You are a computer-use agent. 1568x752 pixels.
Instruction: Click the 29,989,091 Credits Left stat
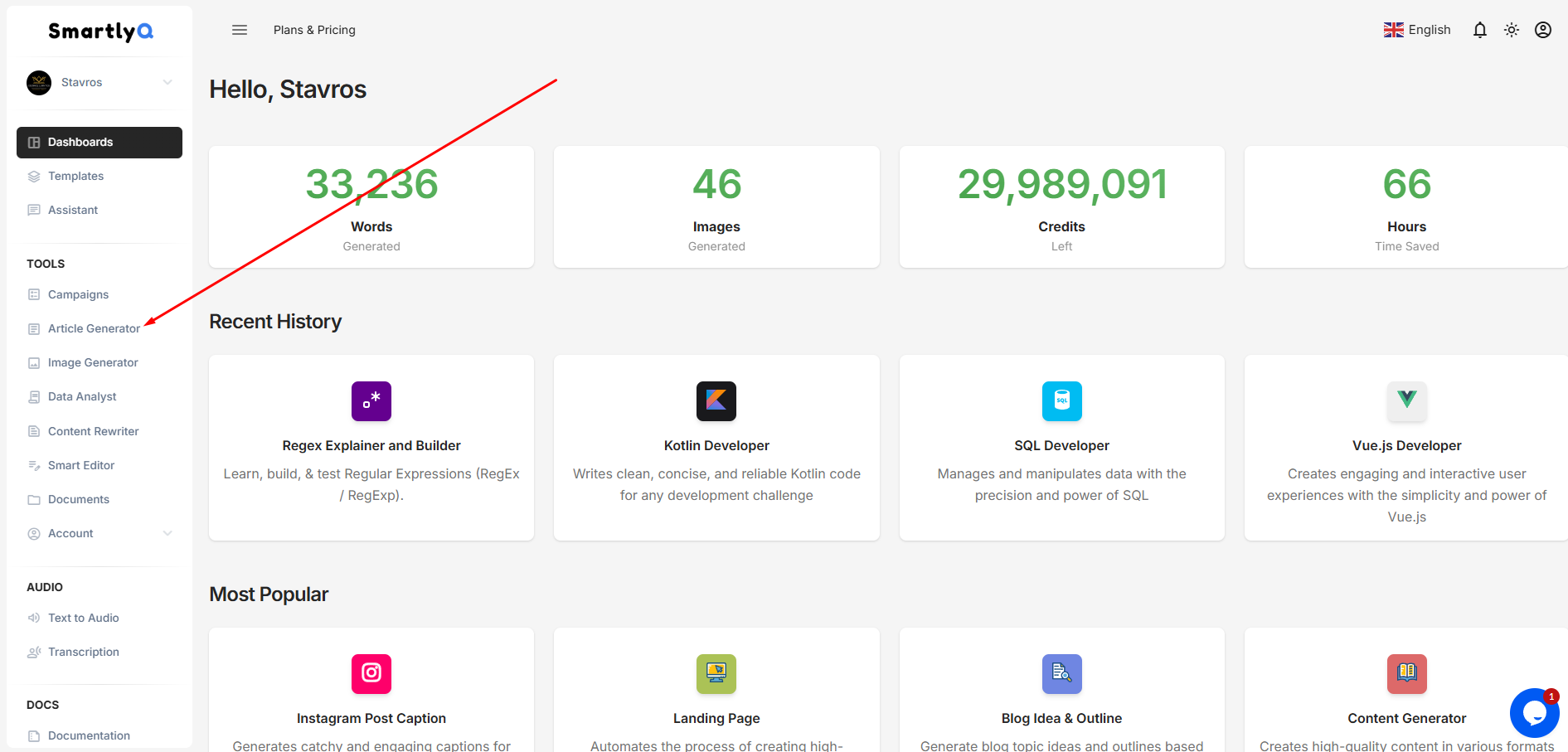[x=1062, y=207]
